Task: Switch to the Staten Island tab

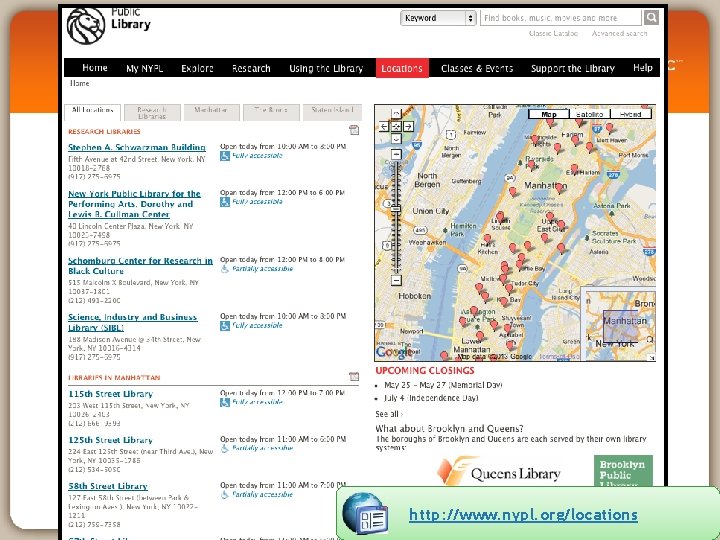Action: pos(332,112)
